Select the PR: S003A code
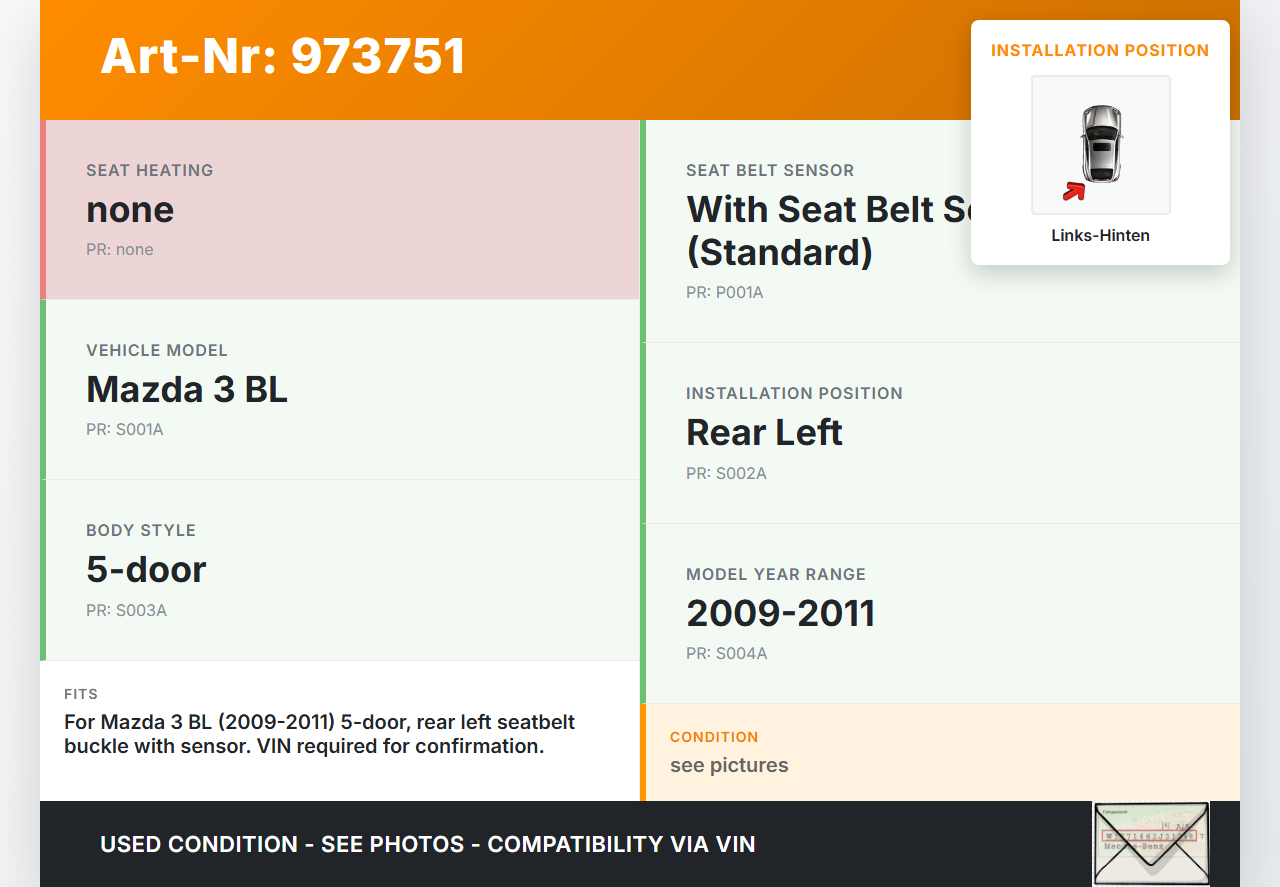The height and width of the screenshot is (887, 1280). point(126,610)
